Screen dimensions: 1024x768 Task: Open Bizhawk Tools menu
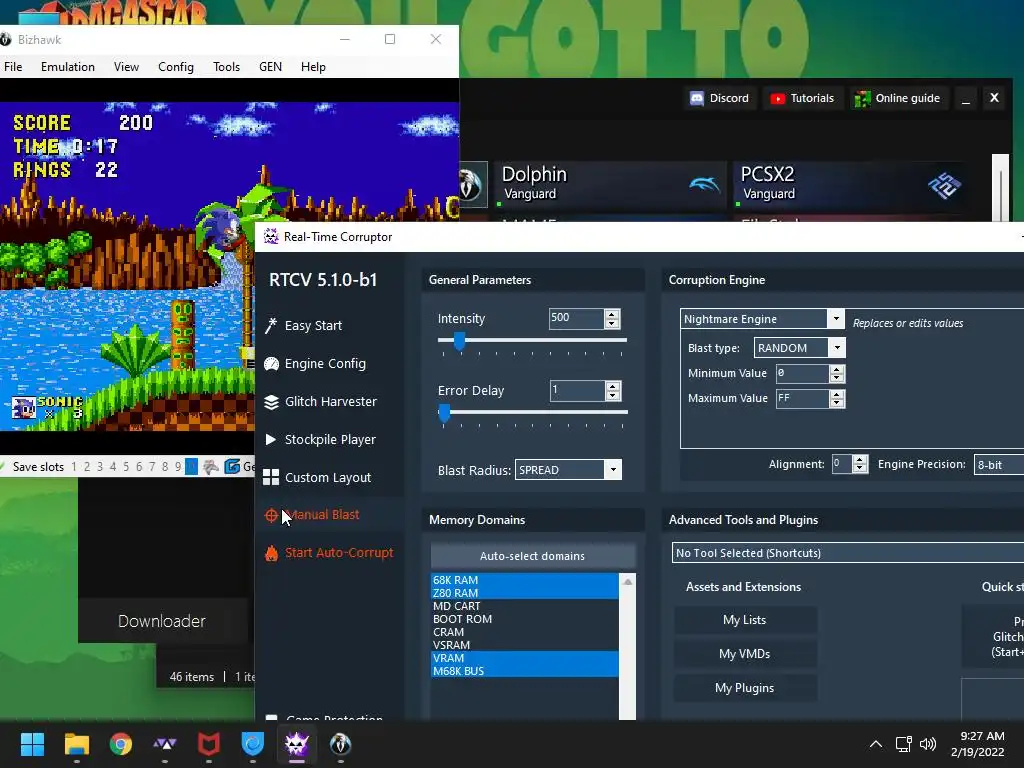[226, 67]
